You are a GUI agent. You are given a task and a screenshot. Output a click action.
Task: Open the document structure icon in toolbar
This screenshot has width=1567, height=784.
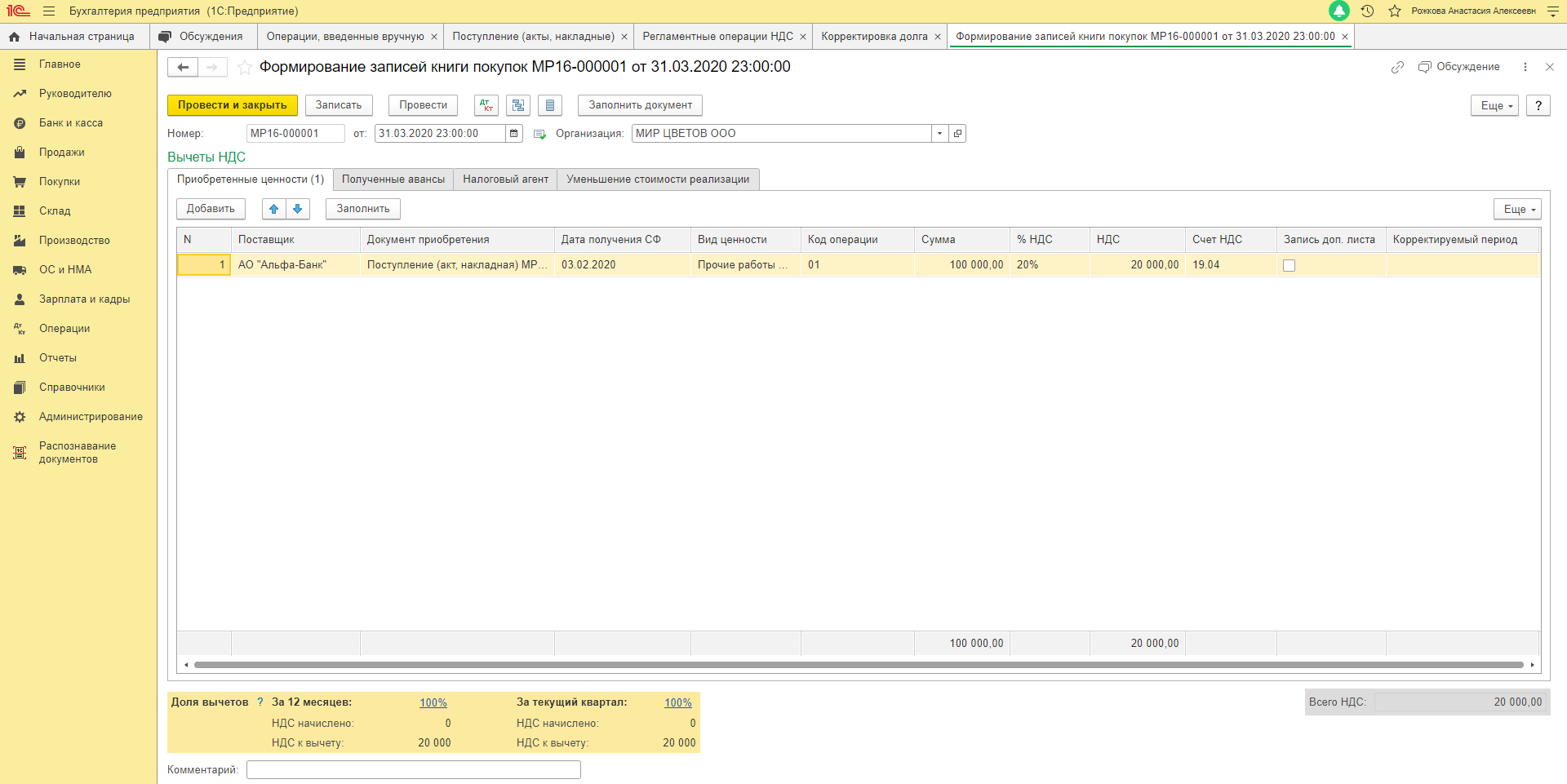pos(518,105)
